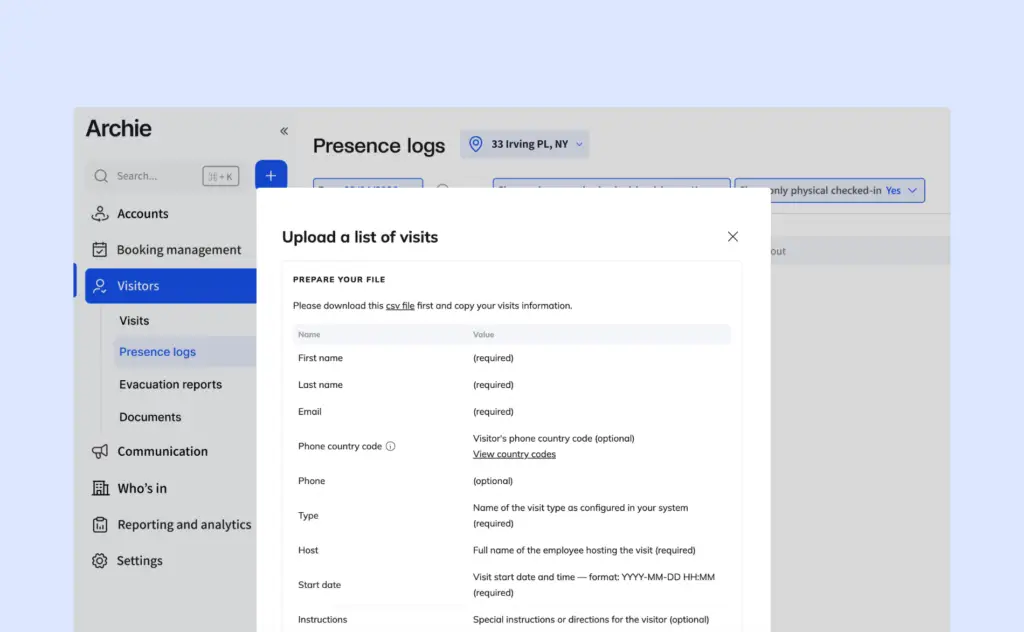The width and height of the screenshot is (1024, 632).
Task: Open Documents submenu item
Action: pyautogui.click(x=150, y=417)
